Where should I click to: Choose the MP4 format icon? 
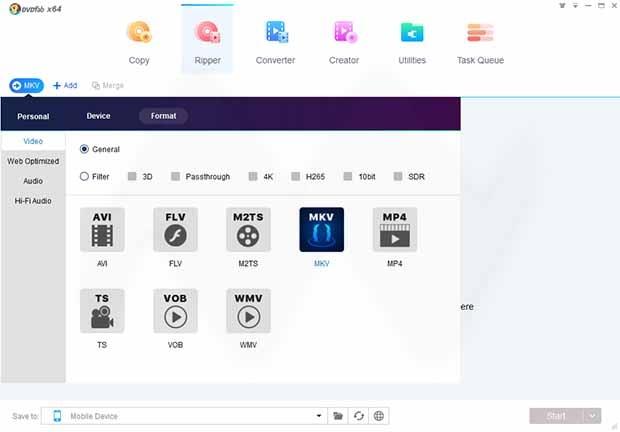[x=395, y=230]
